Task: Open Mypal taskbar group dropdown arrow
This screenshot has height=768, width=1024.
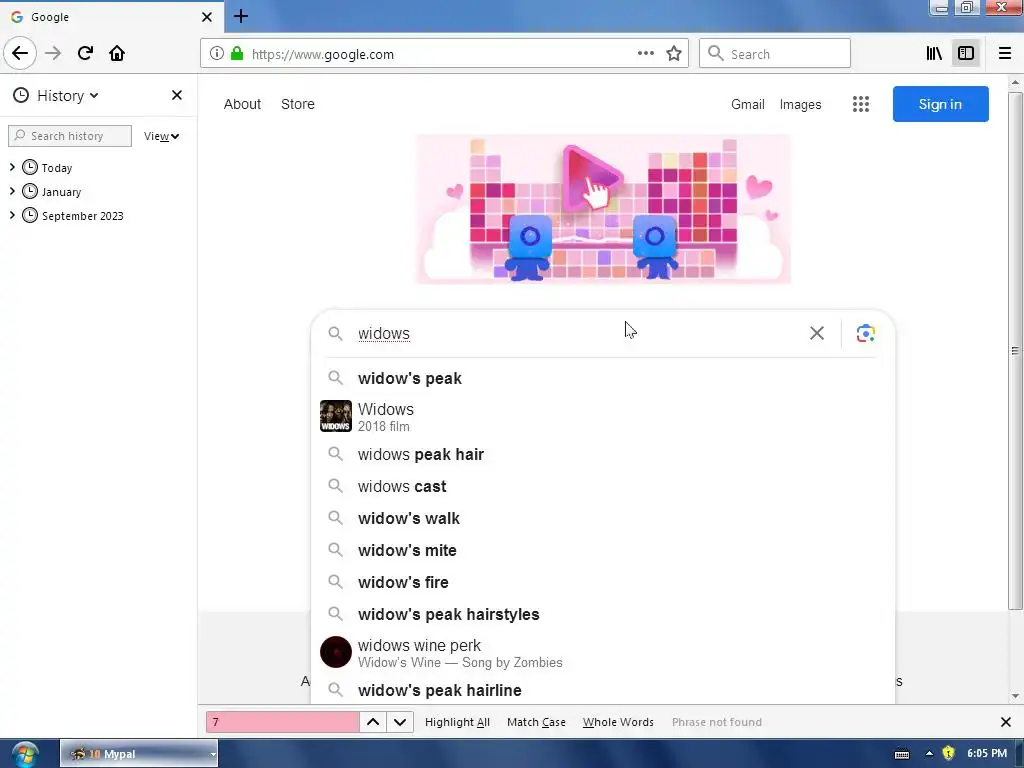Action: tap(212, 754)
